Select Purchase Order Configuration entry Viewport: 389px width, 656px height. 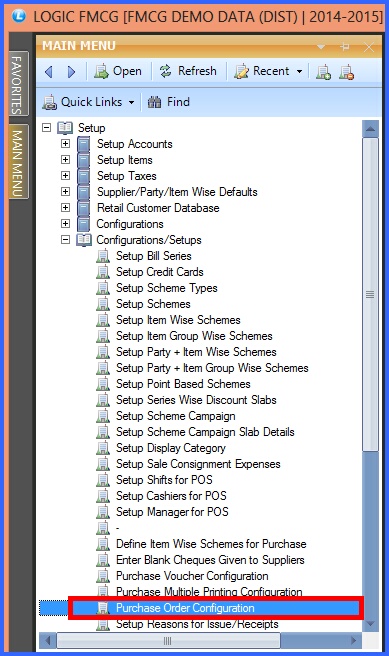185,608
